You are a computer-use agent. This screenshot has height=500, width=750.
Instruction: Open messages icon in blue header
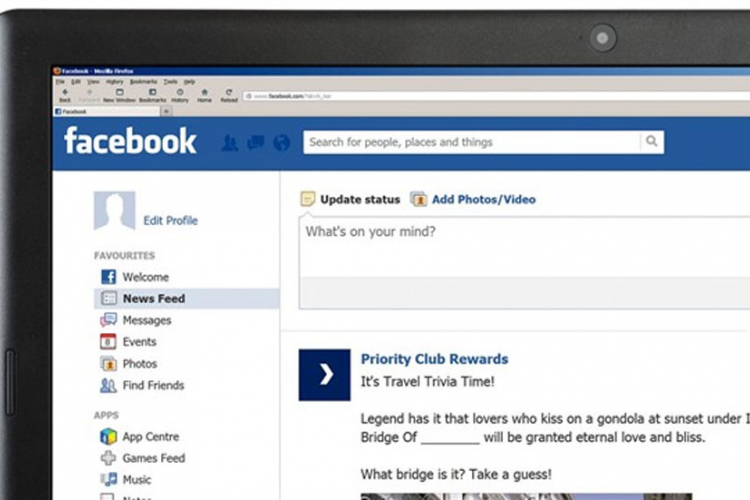coord(256,143)
